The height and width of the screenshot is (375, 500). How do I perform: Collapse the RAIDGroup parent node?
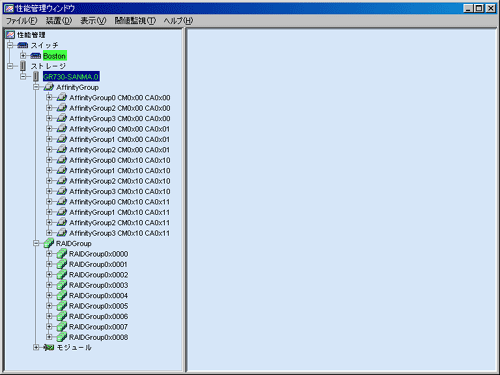(x=36, y=243)
